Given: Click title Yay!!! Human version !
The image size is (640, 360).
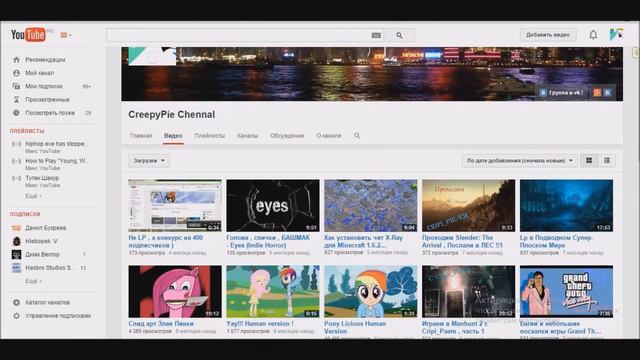Looking at the screenshot, I should tap(260, 324).
